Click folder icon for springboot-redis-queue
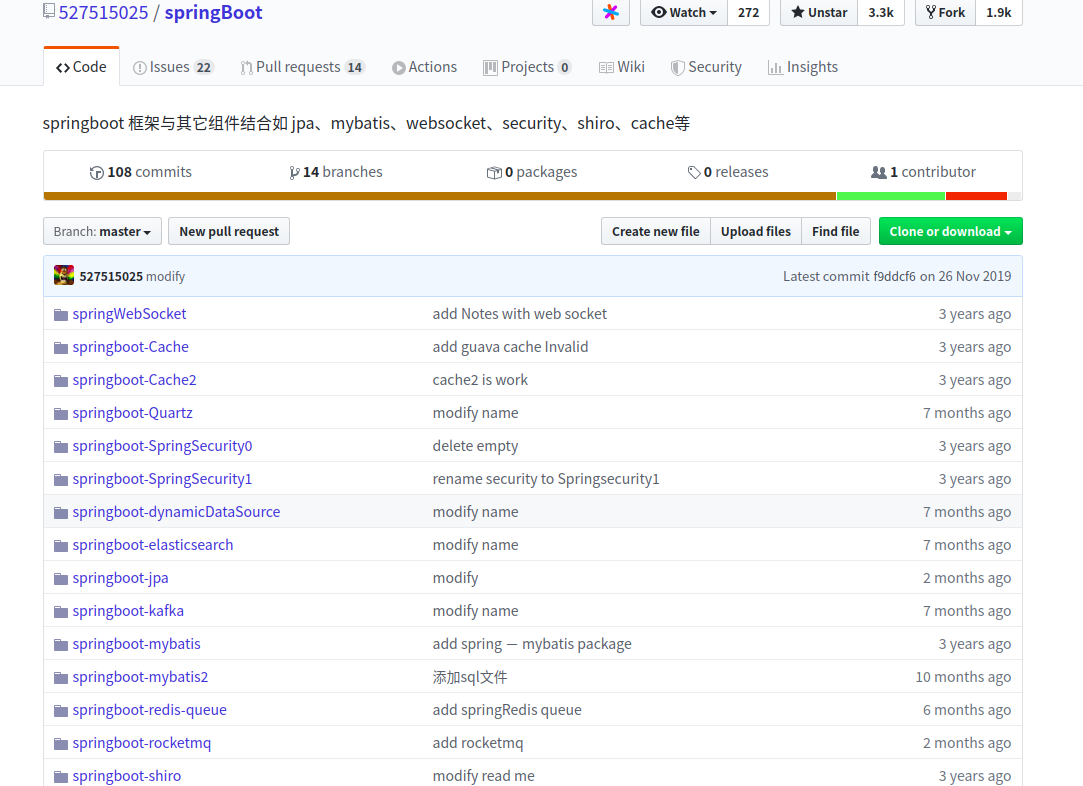 [61, 711]
